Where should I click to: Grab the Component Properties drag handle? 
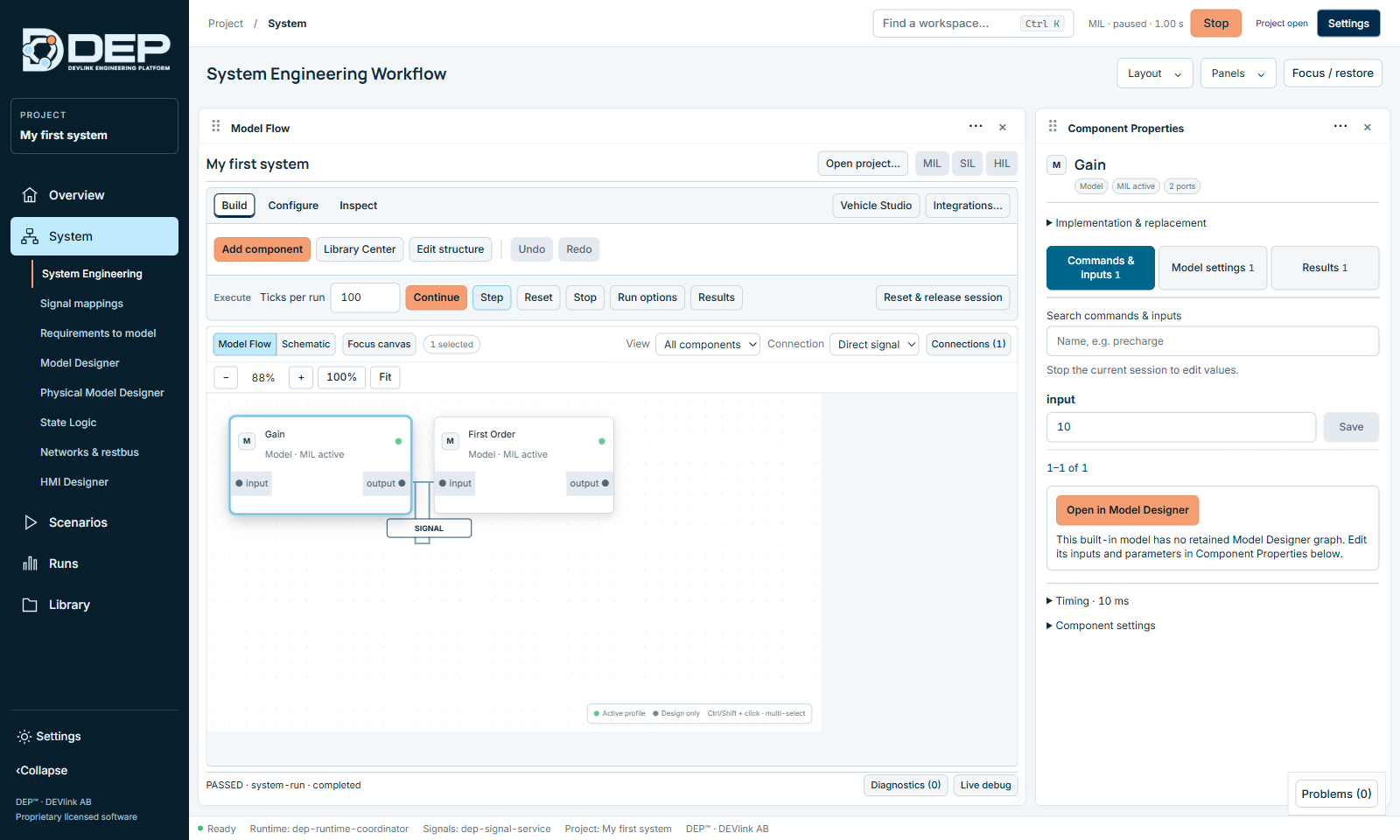(x=1053, y=127)
